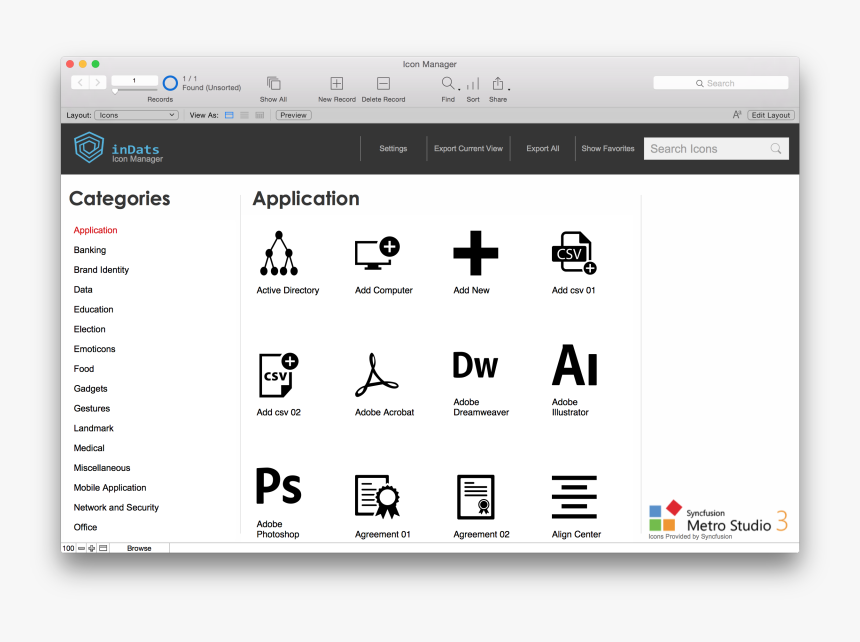Click Show Favorites
Screen dimensions: 860x642
tap(608, 149)
